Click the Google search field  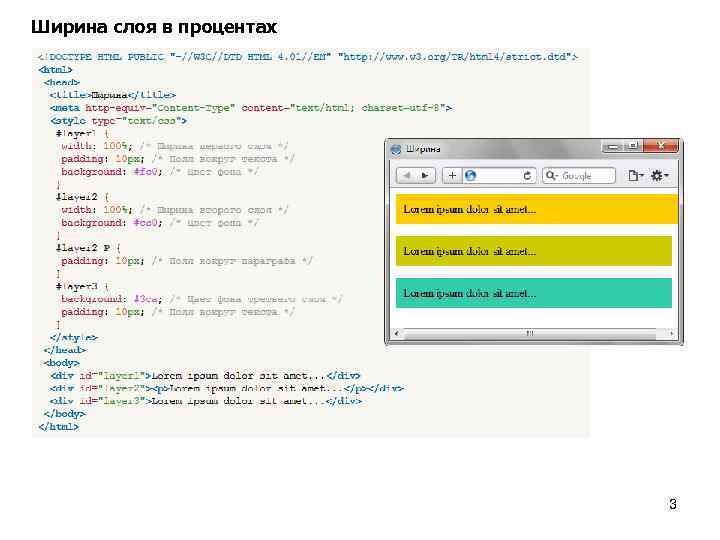click(x=579, y=176)
